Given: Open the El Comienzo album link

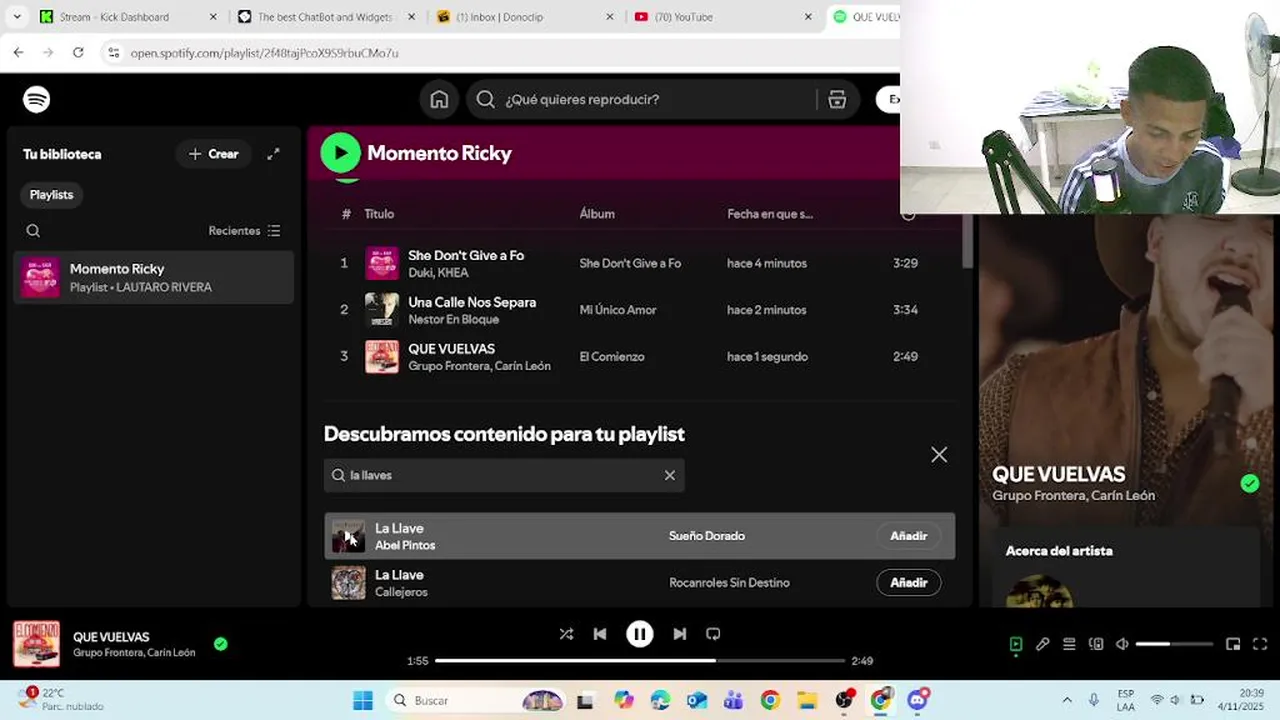Looking at the screenshot, I should 612,356.
